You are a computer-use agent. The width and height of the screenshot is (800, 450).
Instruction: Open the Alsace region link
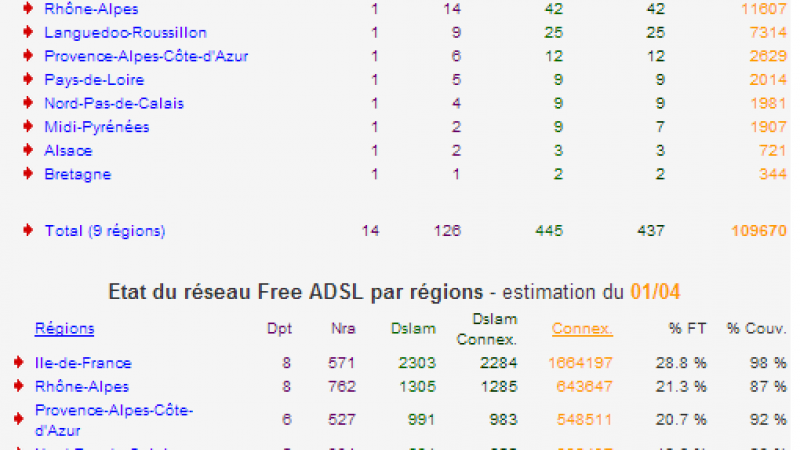68,151
